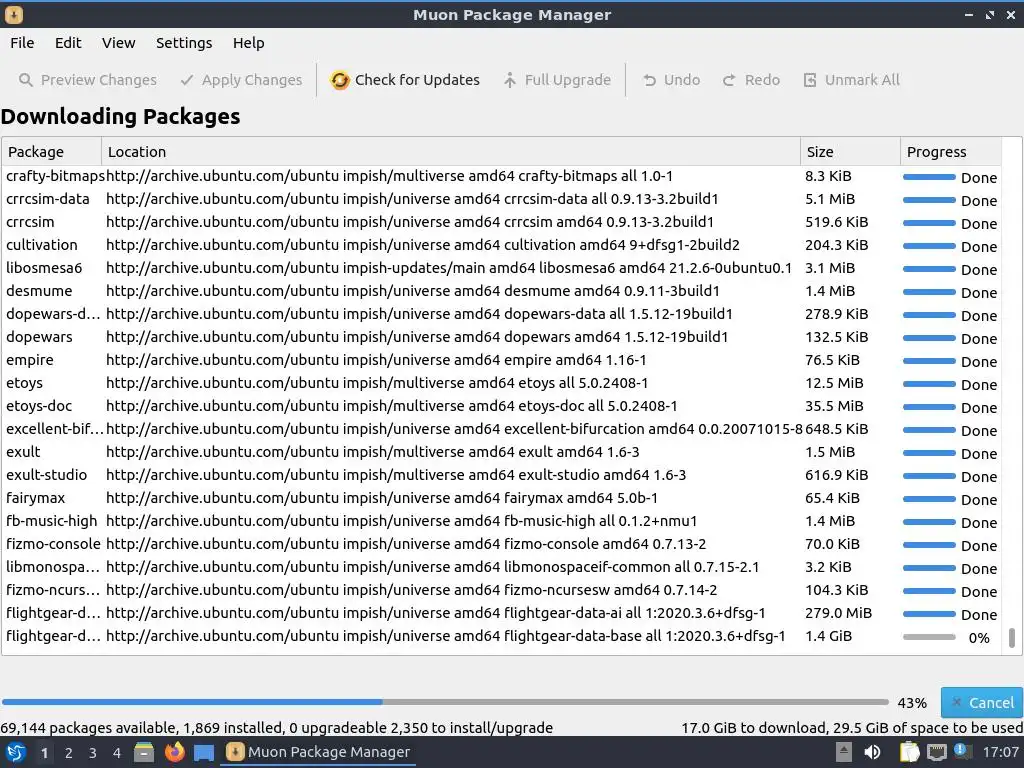This screenshot has height=768, width=1024.
Task: Click the Preview Changes magnifier icon
Action: click(25, 80)
